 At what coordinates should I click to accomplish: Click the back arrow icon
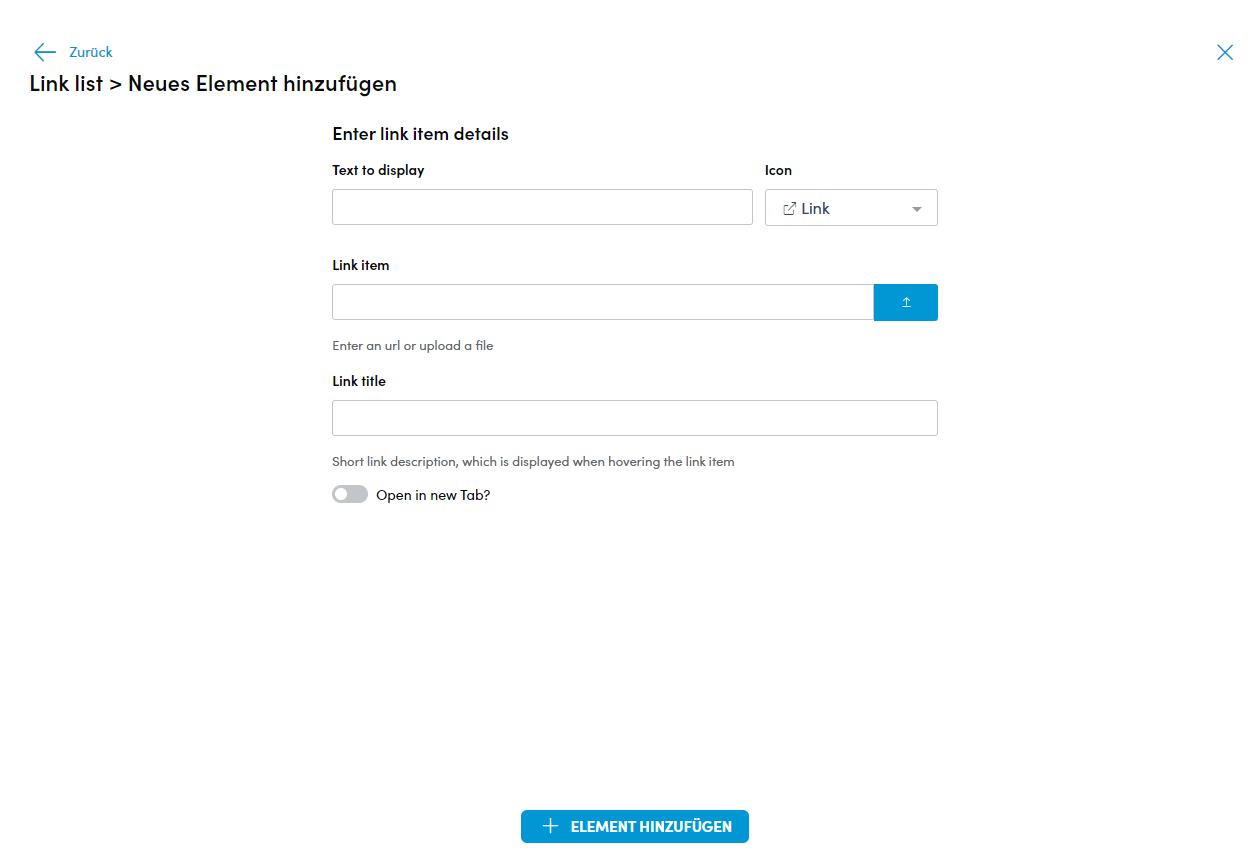point(45,52)
